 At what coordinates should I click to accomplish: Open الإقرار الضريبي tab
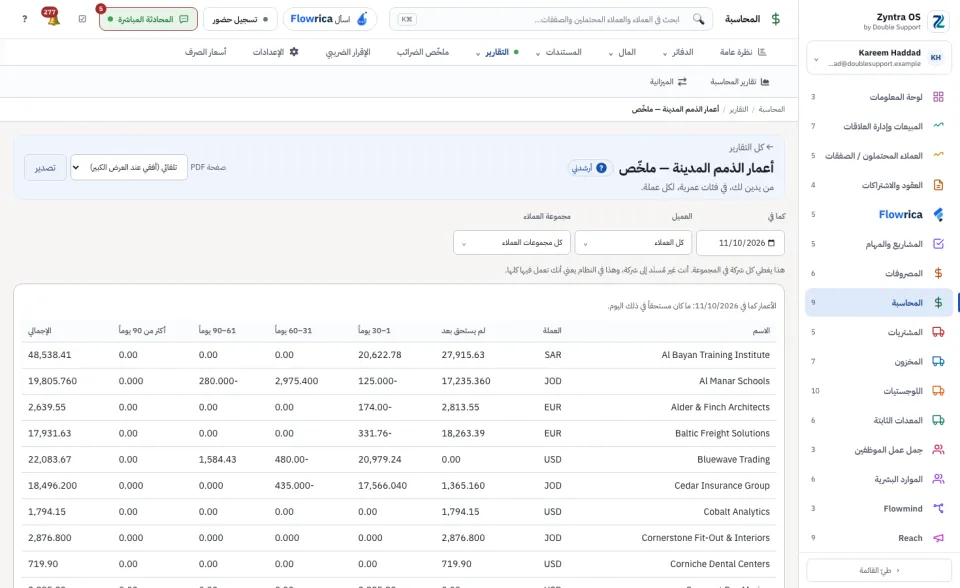(348, 52)
